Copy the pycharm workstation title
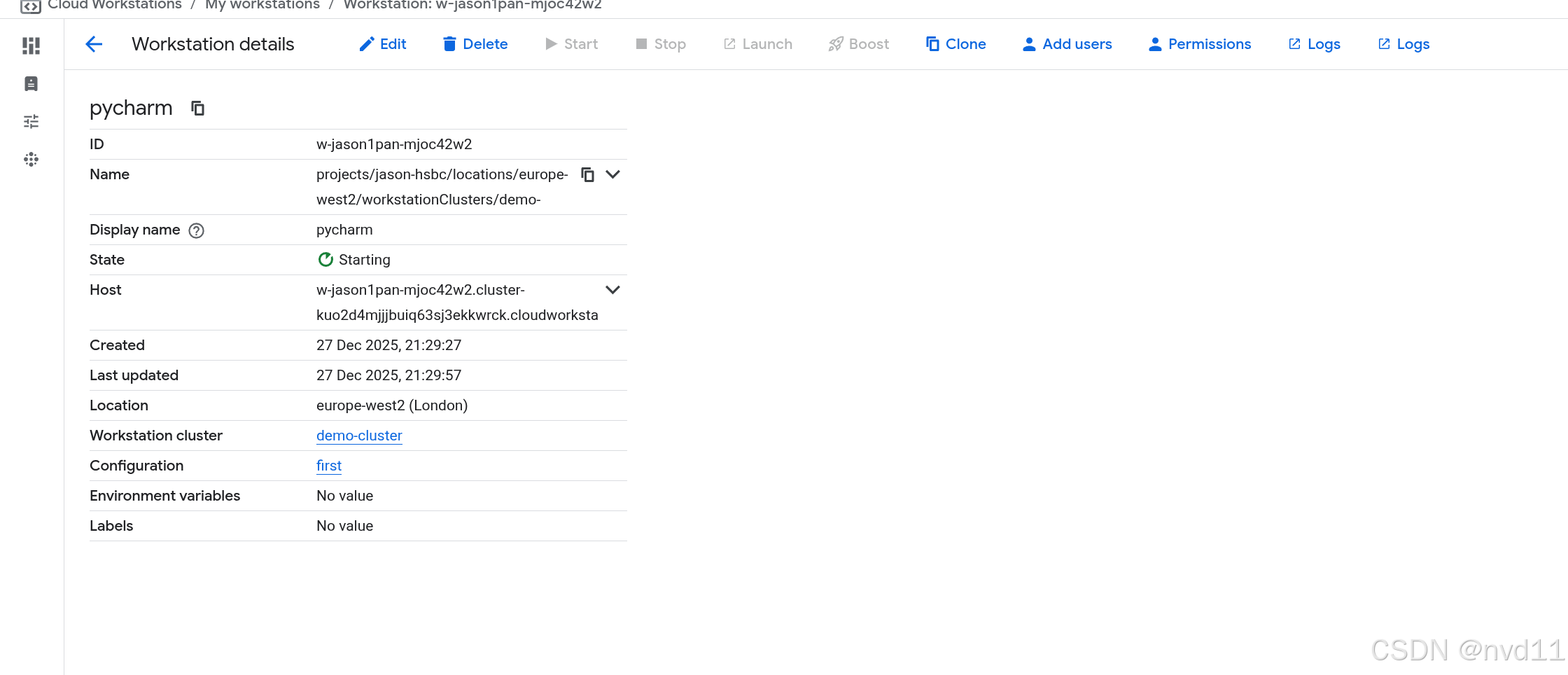The height and width of the screenshot is (675, 1568). tap(198, 109)
